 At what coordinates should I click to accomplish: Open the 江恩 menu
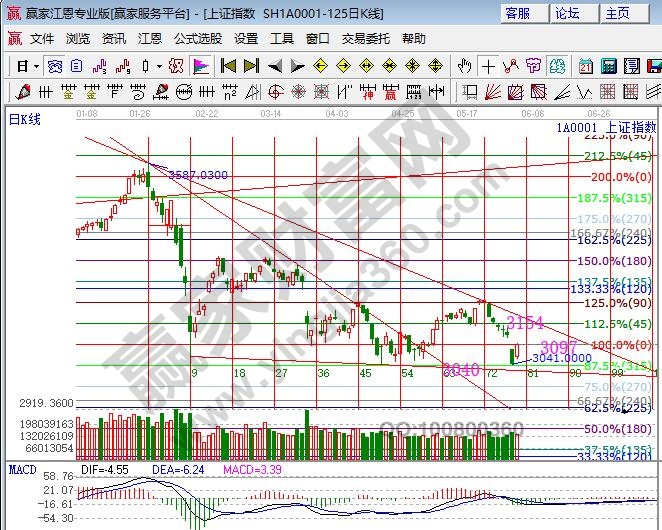pyautogui.click(x=150, y=39)
